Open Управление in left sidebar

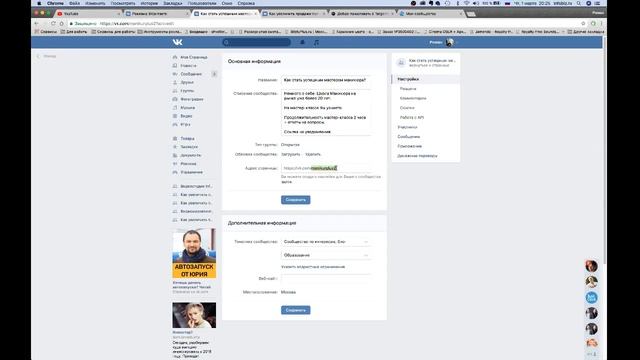[191, 172]
